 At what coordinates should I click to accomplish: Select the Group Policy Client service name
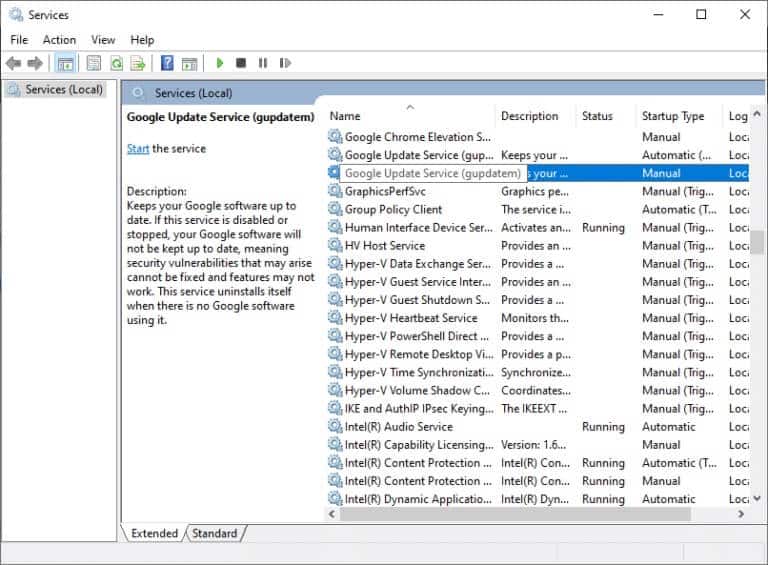coord(393,210)
